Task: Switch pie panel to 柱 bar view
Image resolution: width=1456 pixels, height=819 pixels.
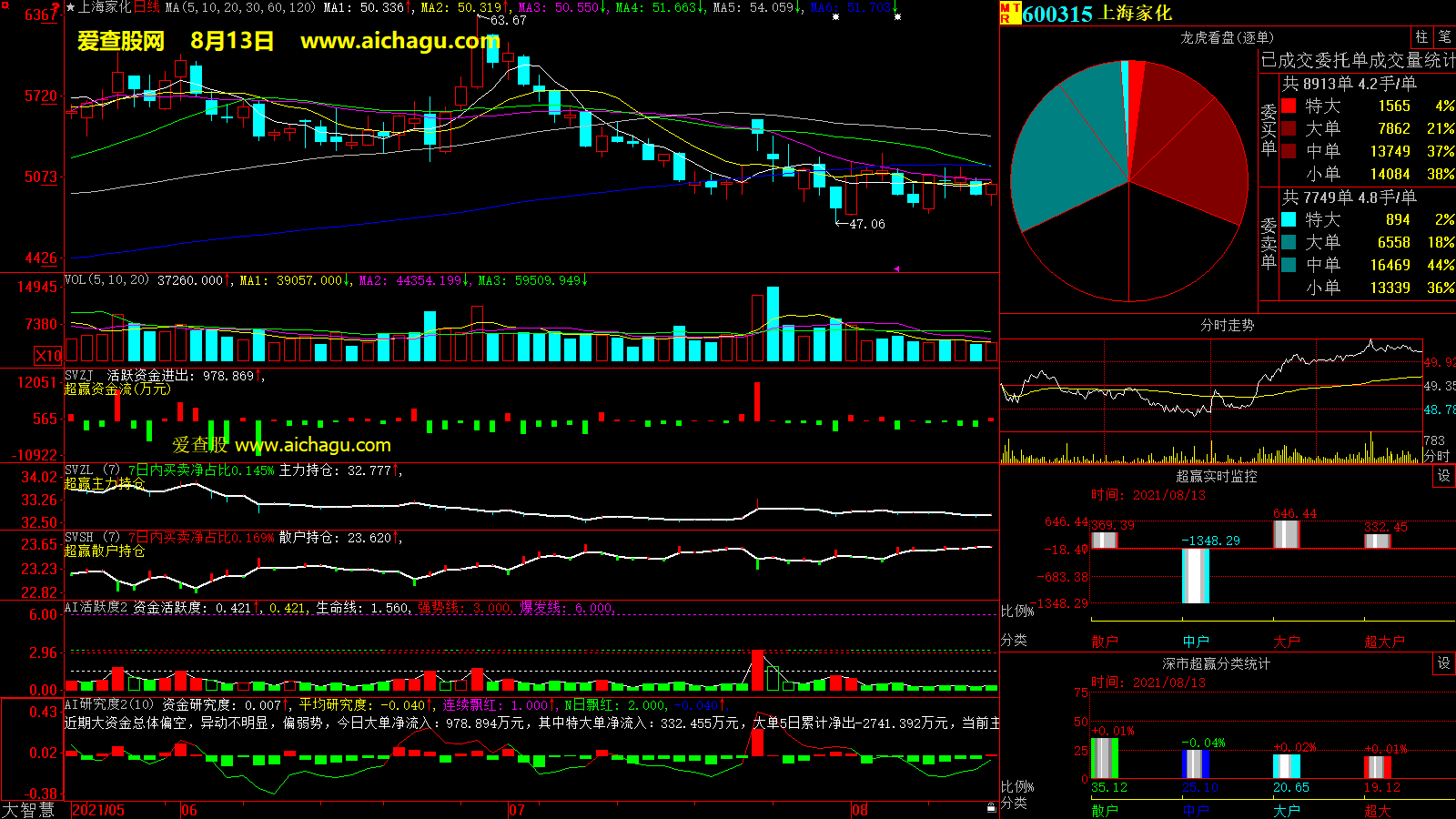Action: click(1421, 36)
